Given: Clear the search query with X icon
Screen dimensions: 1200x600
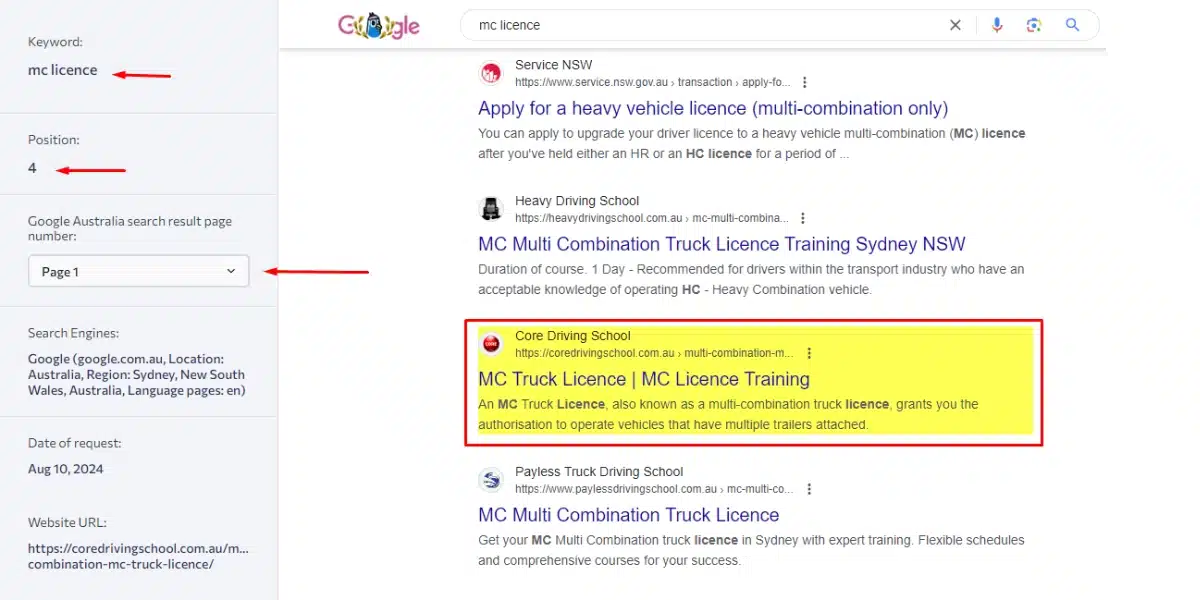Looking at the screenshot, I should pos(955,25).
